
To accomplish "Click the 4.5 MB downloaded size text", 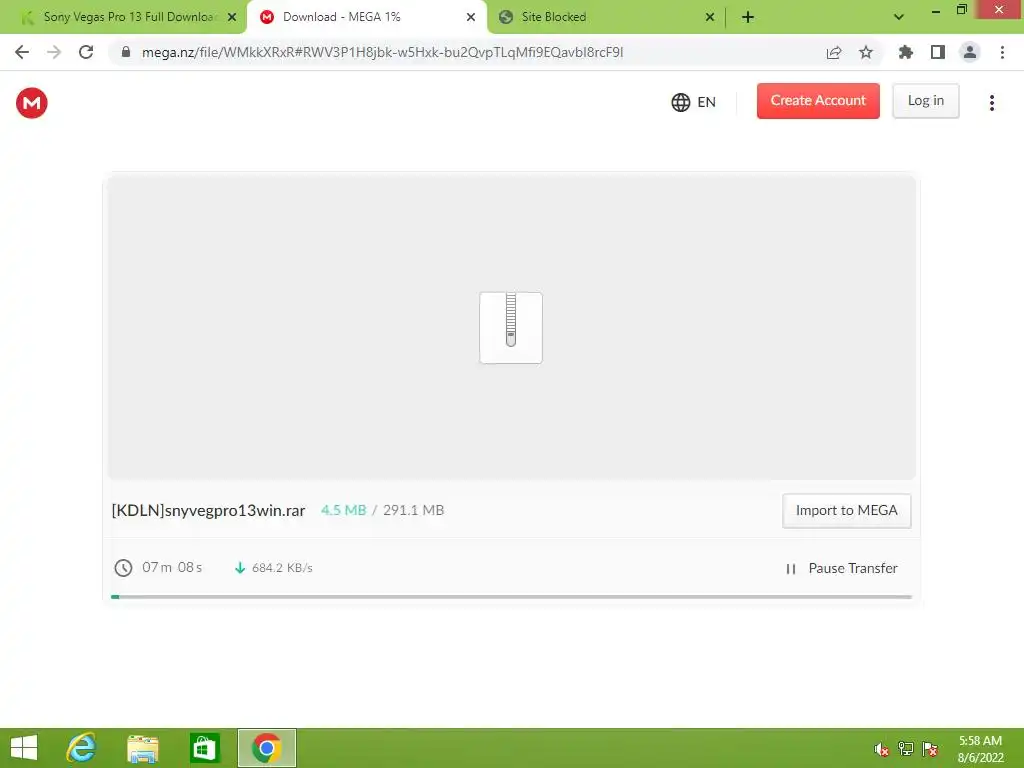I will 344,510.
